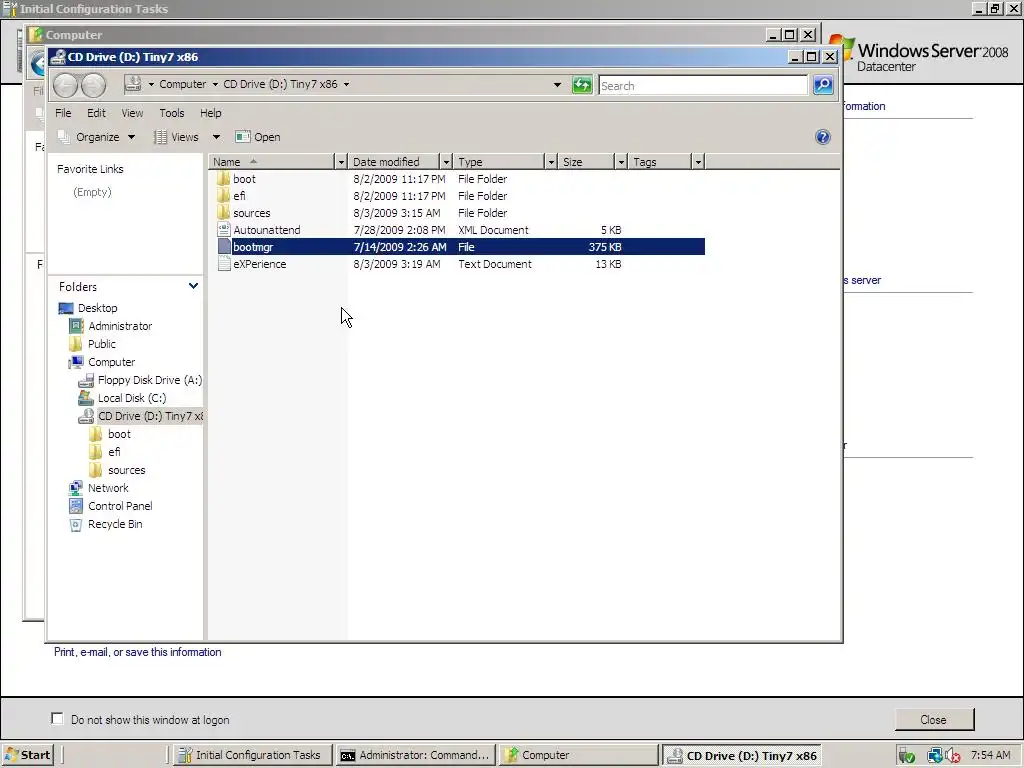Click the Network icon in folder tree
Viewport: 1024px width, 768px height.
click(76, 488)
